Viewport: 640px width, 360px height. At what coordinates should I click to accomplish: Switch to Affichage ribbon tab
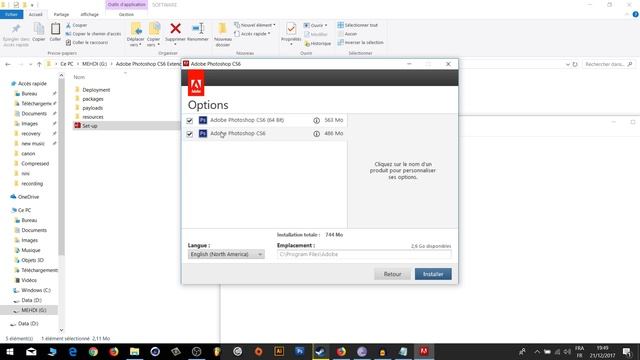coord(89,14)
